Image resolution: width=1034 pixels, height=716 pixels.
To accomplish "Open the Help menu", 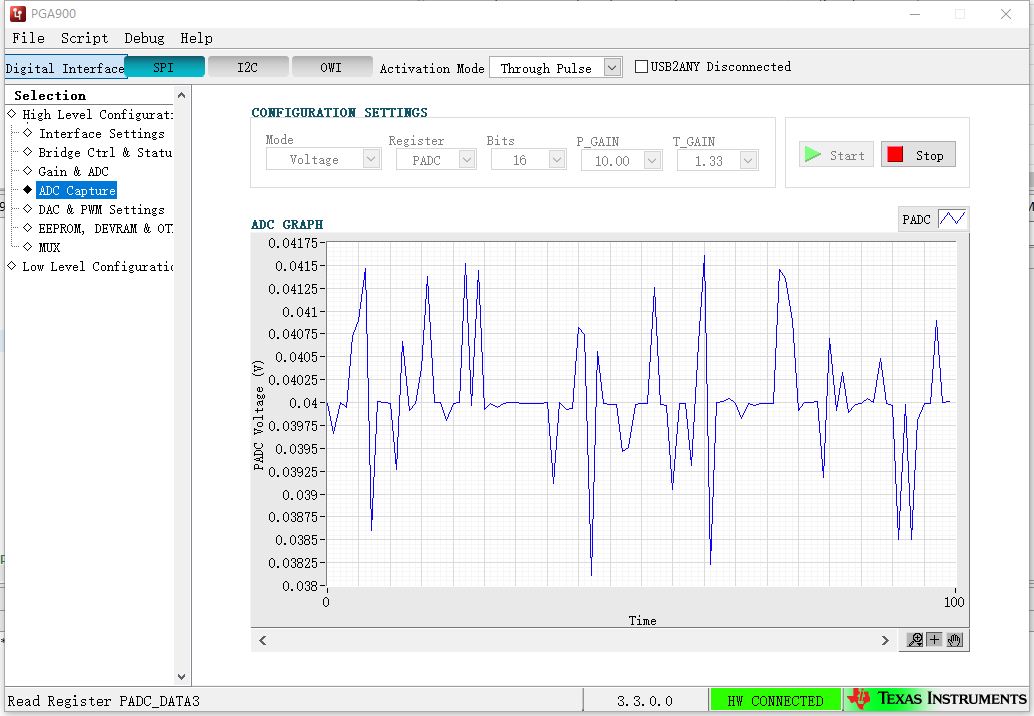I will click(197, 38).
